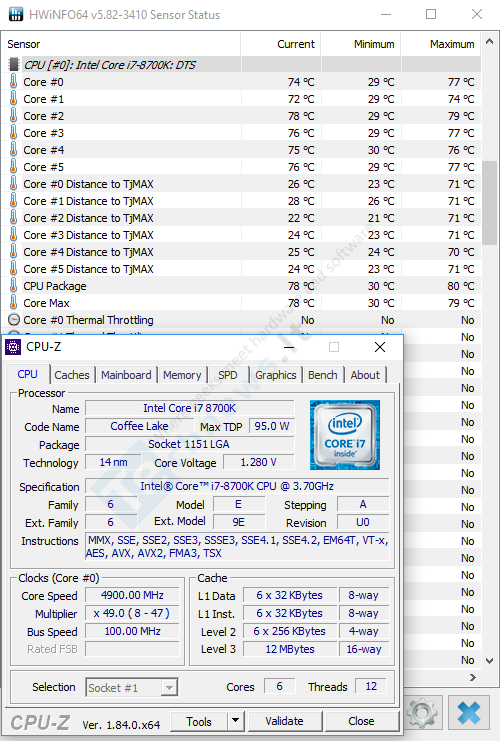Click the HWiNFO64 app icon in title bar
500x741 pixels.
coord(16,15)
